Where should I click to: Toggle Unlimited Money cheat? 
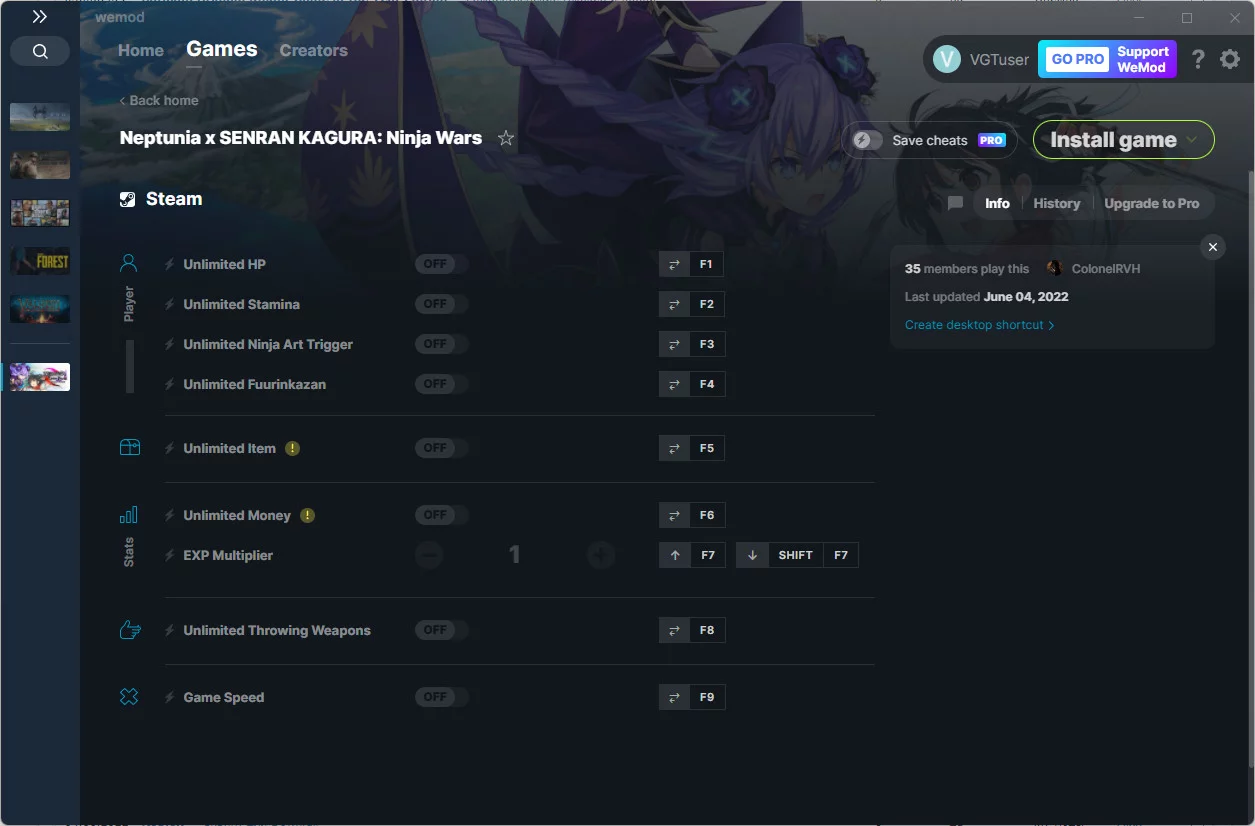[x=441, y=515]
